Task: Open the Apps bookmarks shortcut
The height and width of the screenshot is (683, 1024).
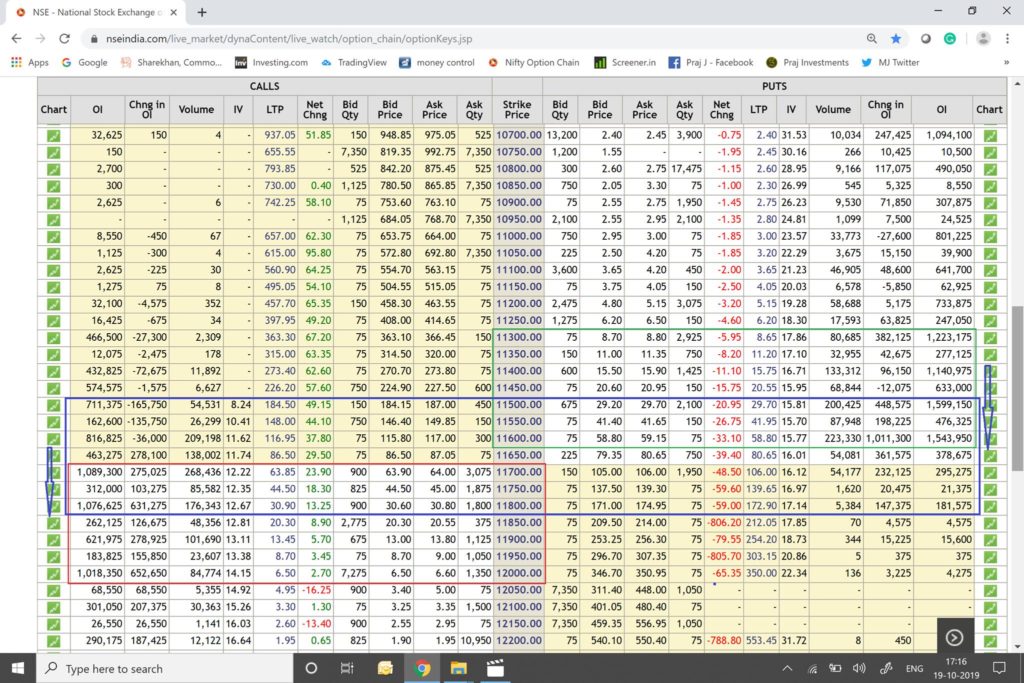Action: pyautogui.click(x=30, y=62)
